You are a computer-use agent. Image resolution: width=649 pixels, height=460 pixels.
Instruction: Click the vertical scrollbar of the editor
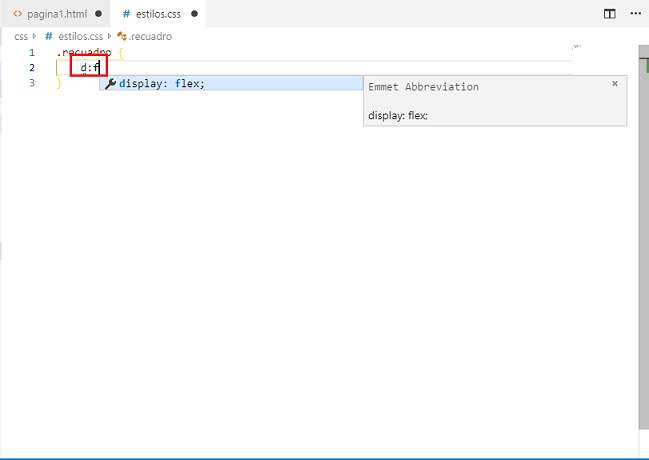pos(643,237)
